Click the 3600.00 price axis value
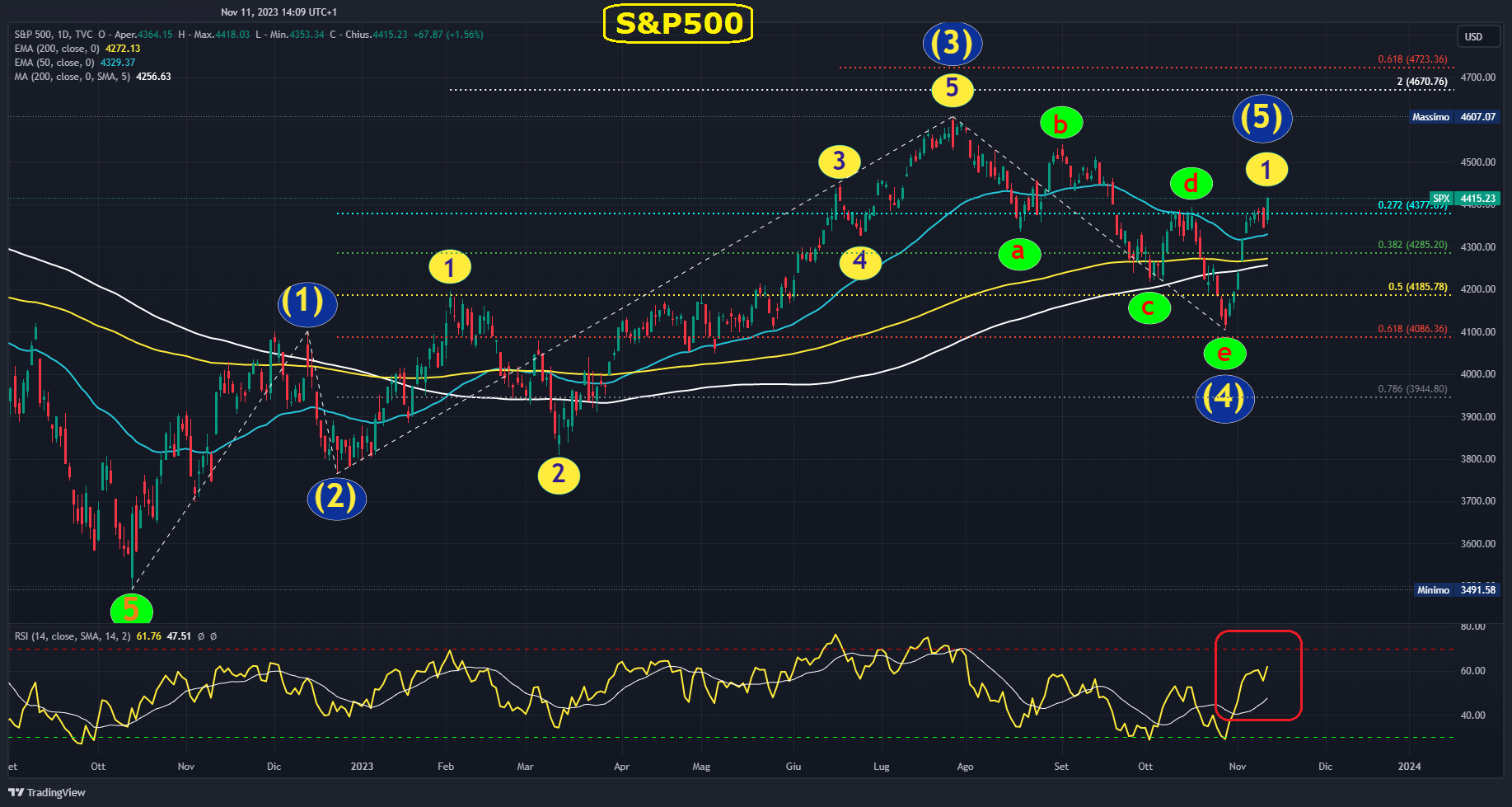This screenshot has width=1512, height=807. coord(1478,544)
